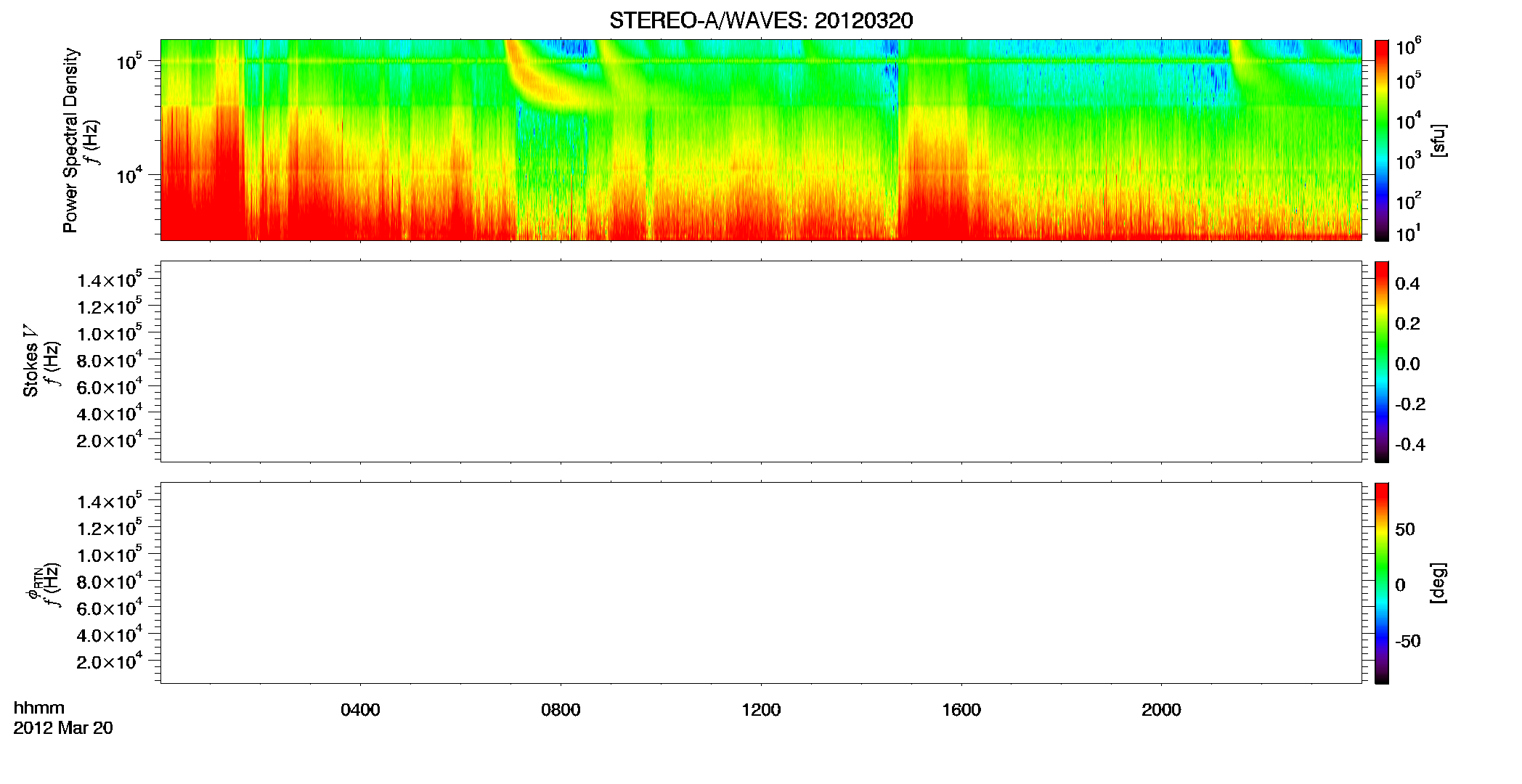Click the 1200 time tick label

(x=761, y=710)
